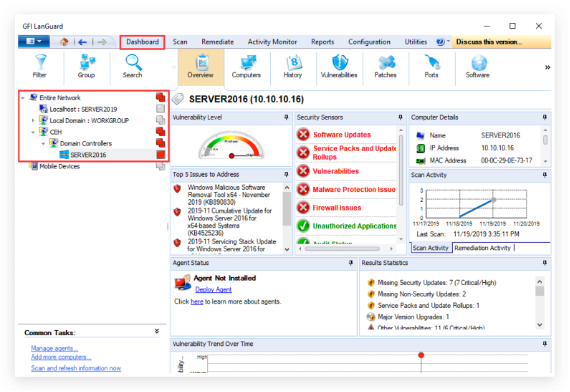The image size is (570, 392).
Task: Click the Unauthorized Applications green check icon
Action: pyautogui.click(x=303, y=226)
